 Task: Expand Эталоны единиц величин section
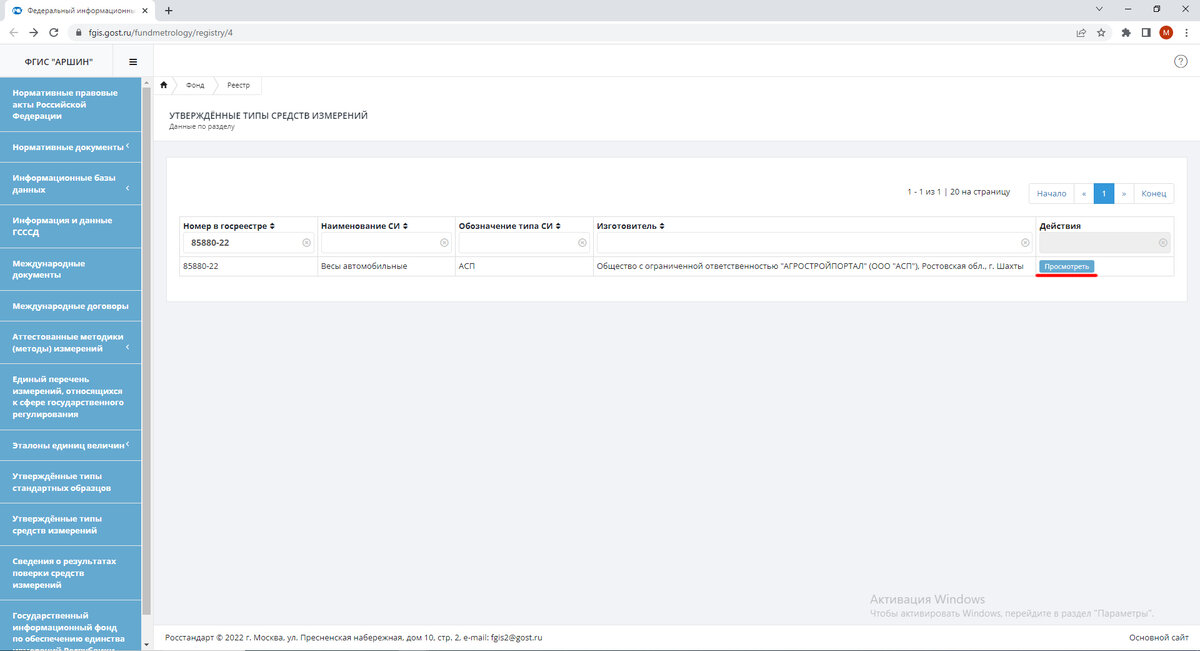coord(70,445)
